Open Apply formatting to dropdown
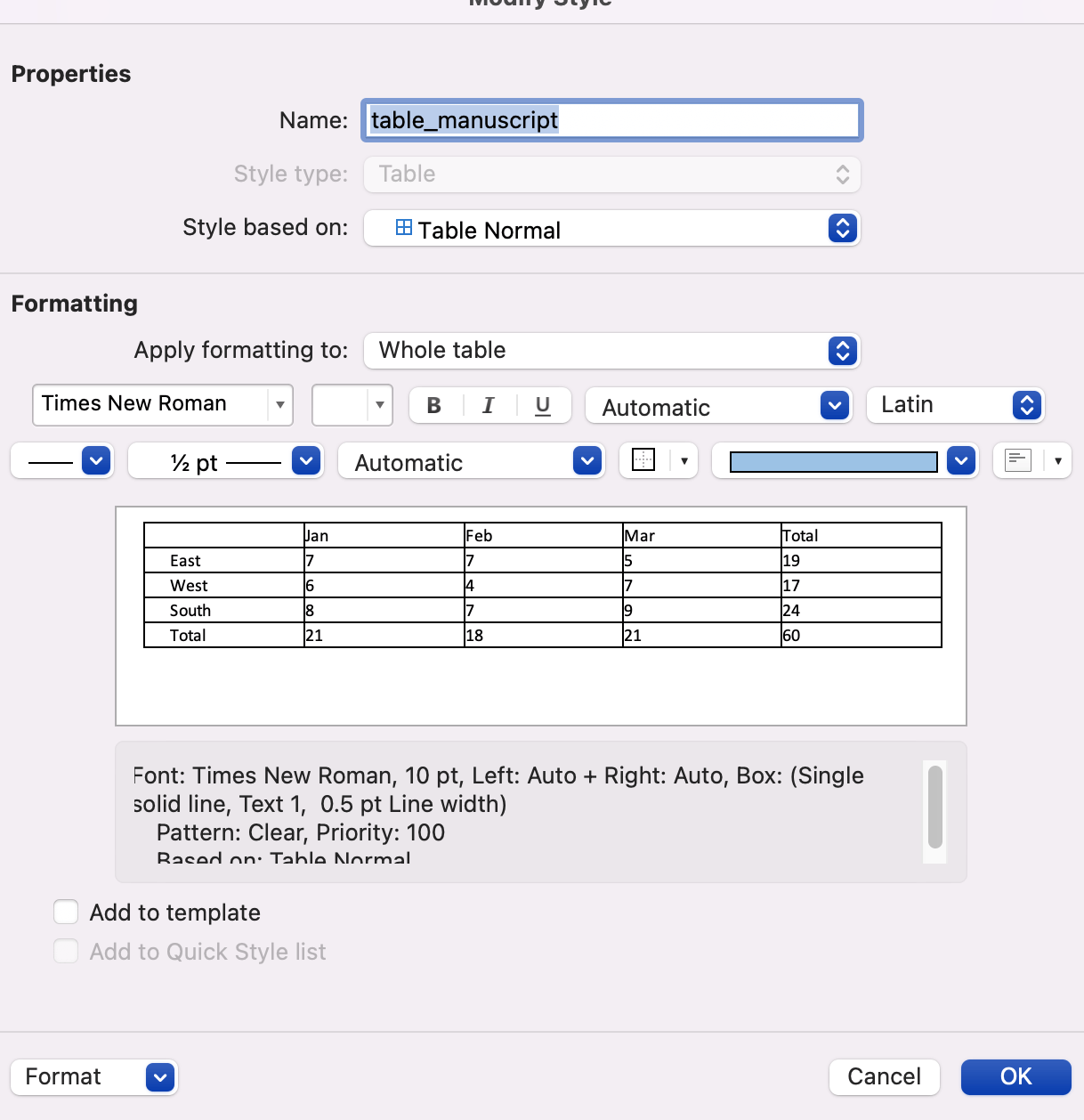The width and height of the screenshot is (1084, 1120). click(612, 351)
